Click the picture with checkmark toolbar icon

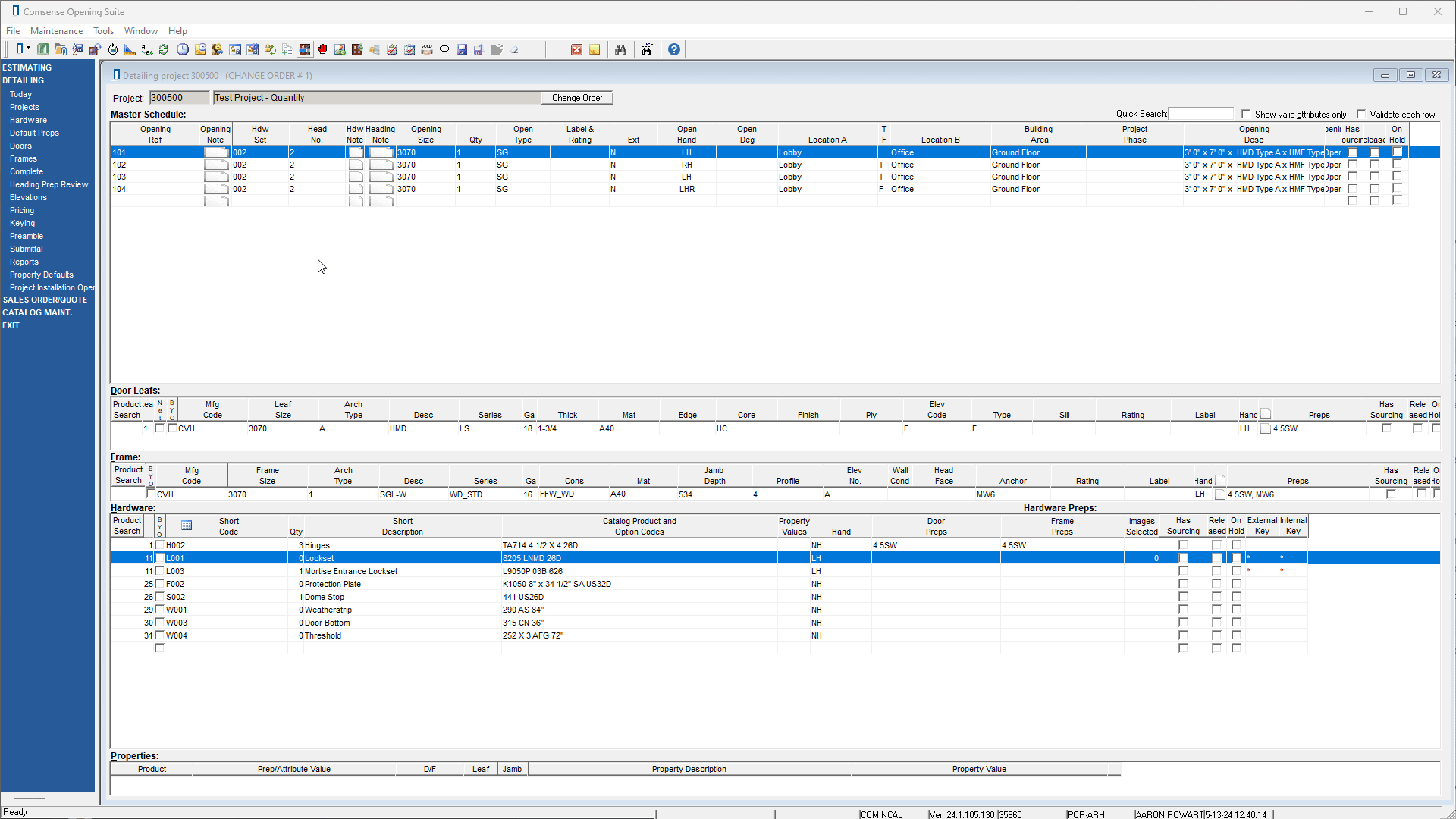pyautogui.click(x=340, y=49)
